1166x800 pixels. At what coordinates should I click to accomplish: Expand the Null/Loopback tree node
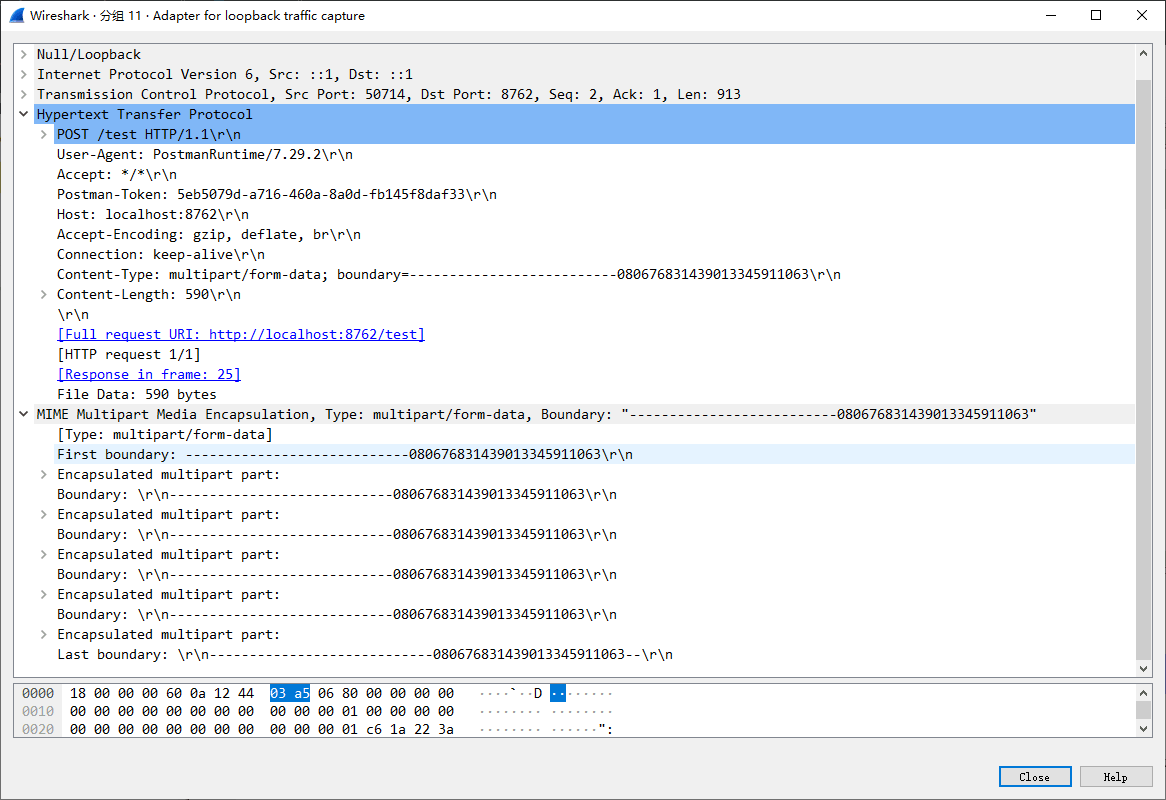coord(24,54)
